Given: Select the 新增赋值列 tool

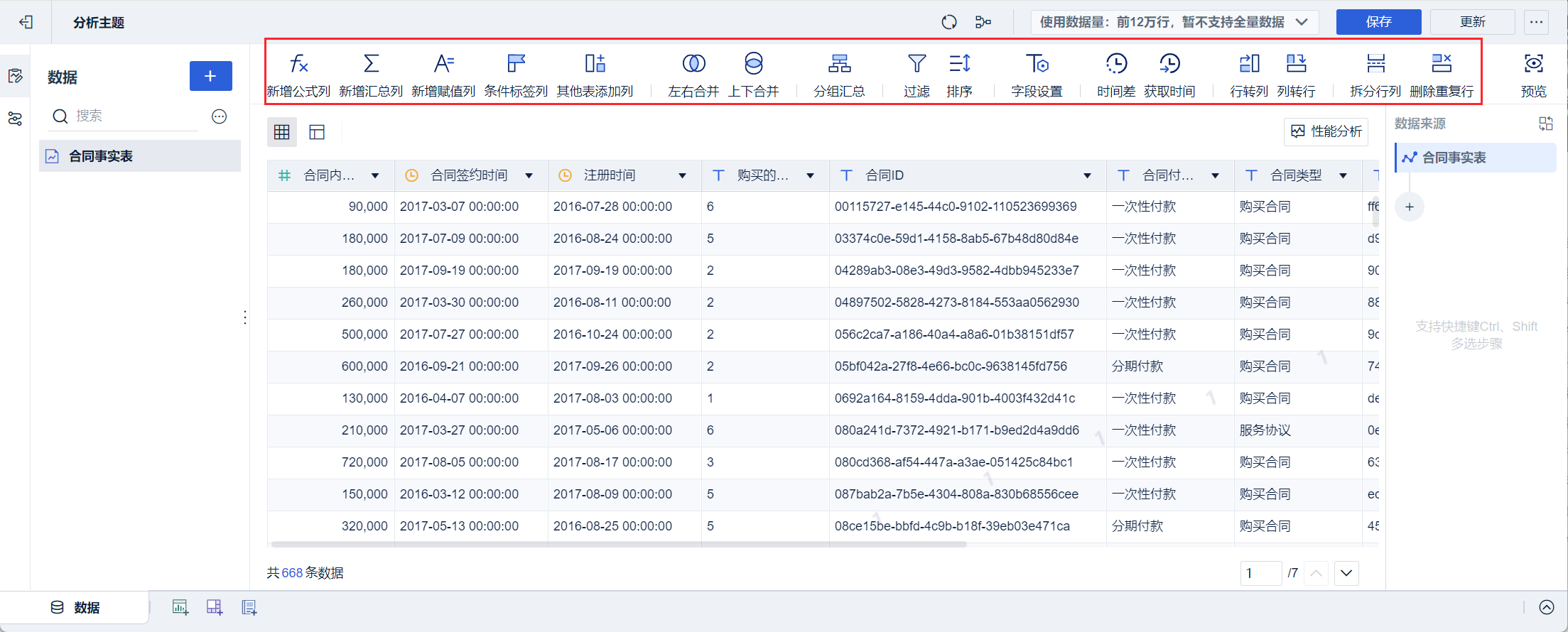Looking at the screenshot, I should [x=443, y=75].
